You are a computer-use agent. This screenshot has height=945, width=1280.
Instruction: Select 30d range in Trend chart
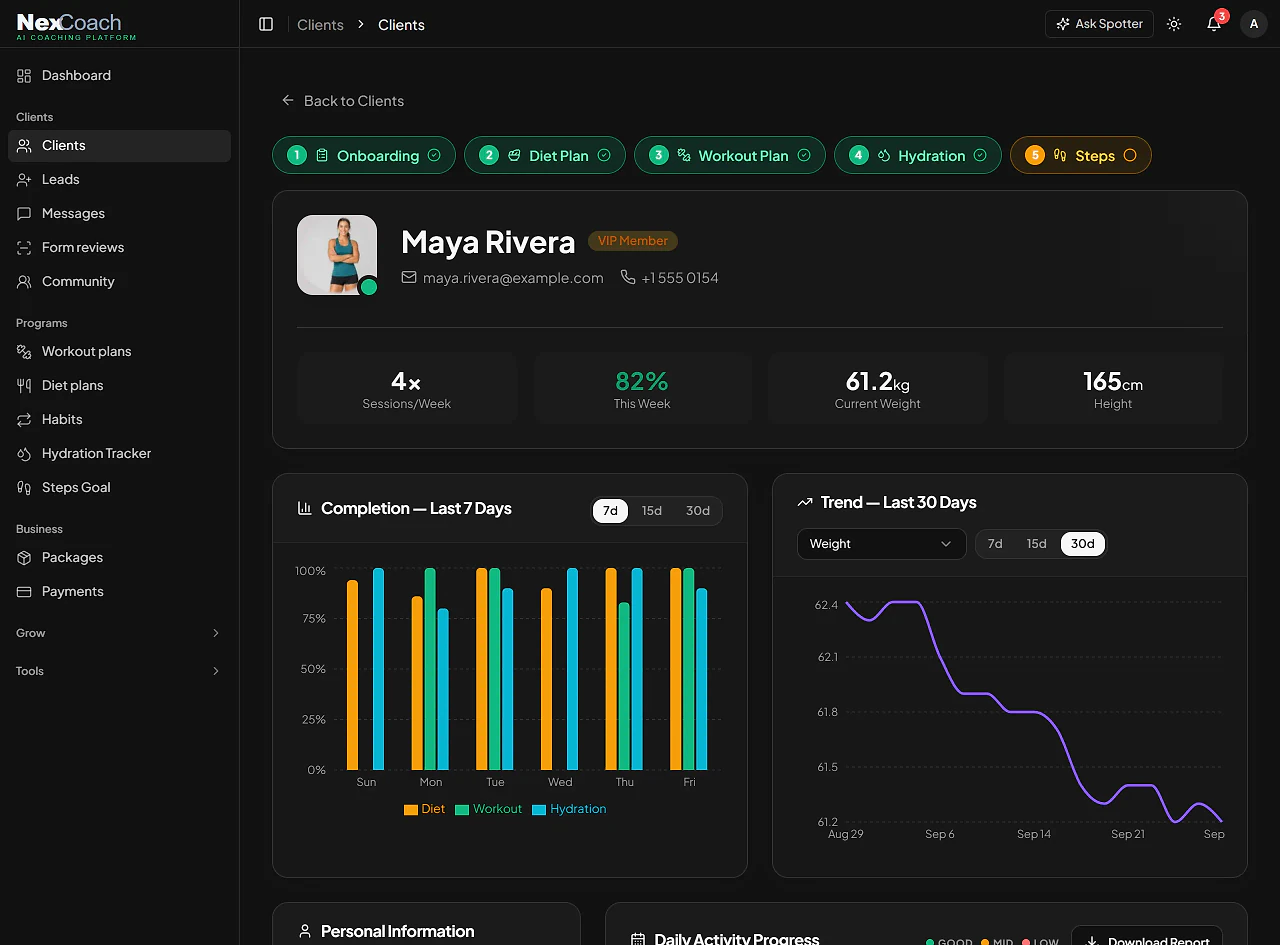coord(1083,544)
